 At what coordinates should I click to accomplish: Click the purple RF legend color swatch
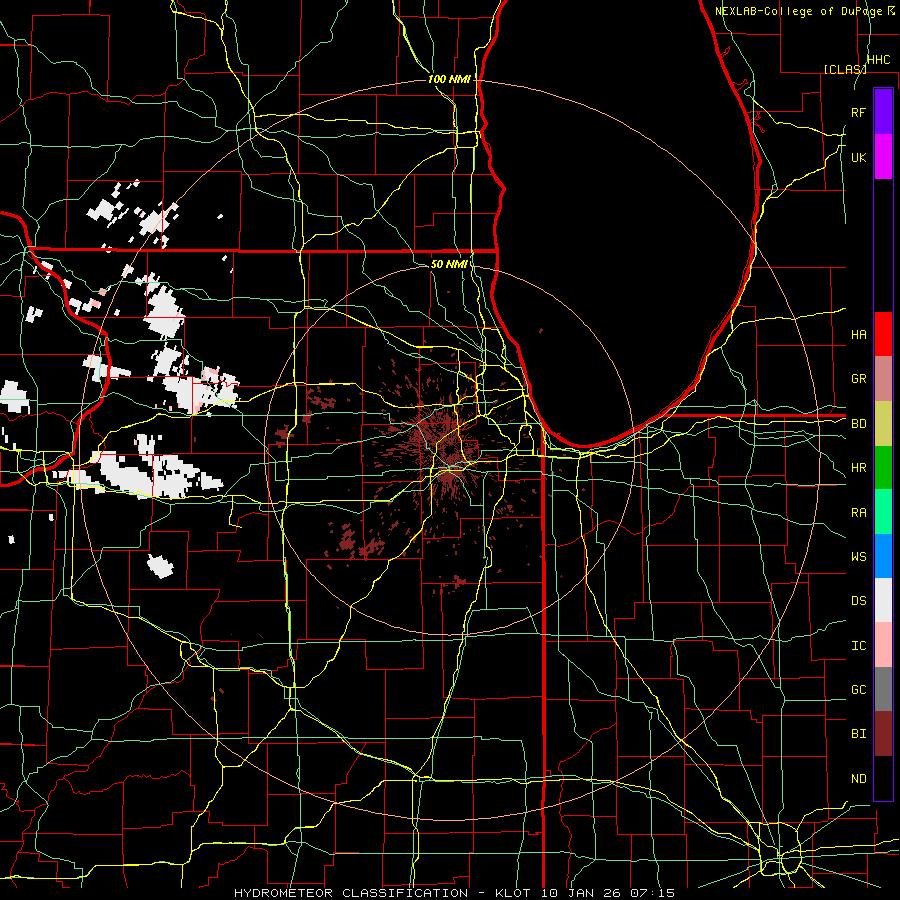coord(883,112)
